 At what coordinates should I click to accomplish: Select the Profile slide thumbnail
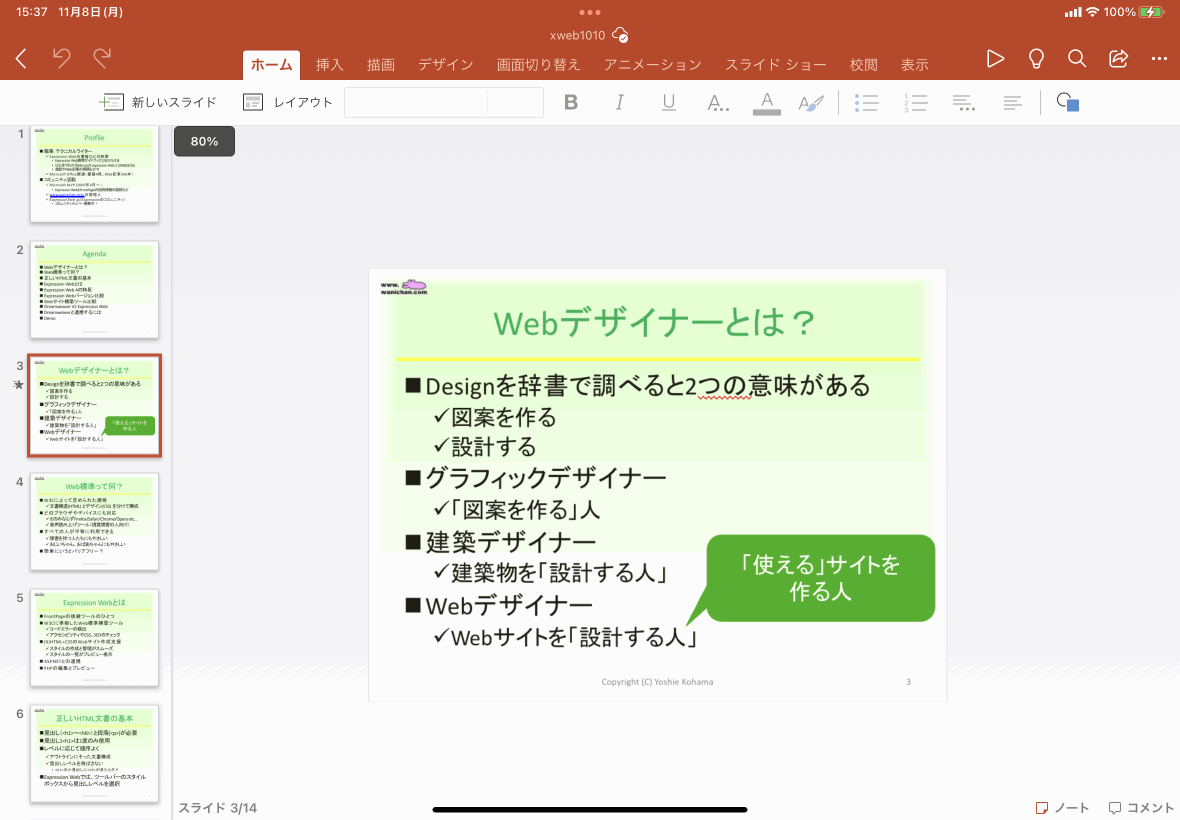pyautogui.click(x=94, y=175)
